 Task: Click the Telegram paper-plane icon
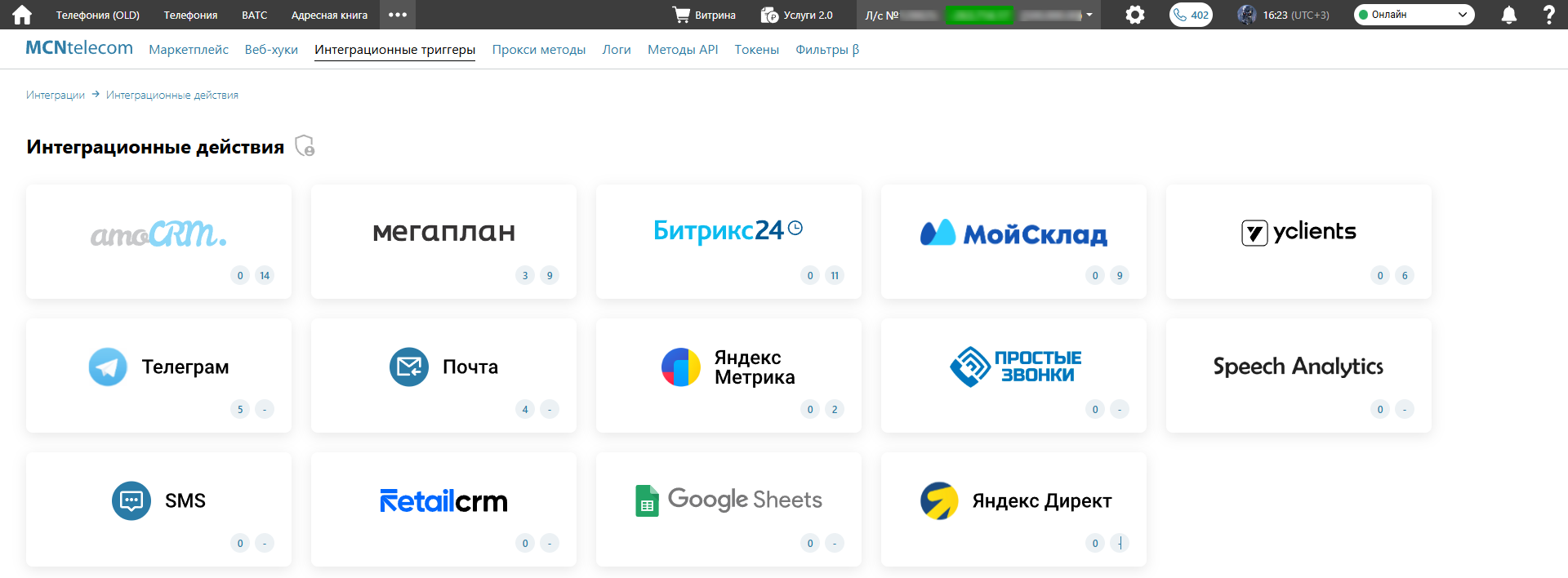tap(108, 367)
